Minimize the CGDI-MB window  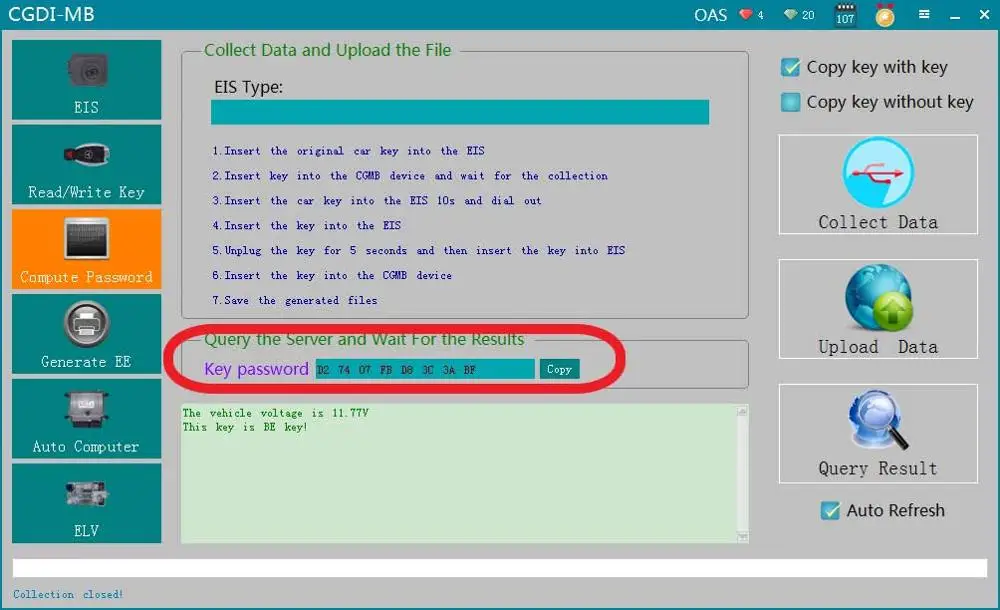[x=955, y=15]
